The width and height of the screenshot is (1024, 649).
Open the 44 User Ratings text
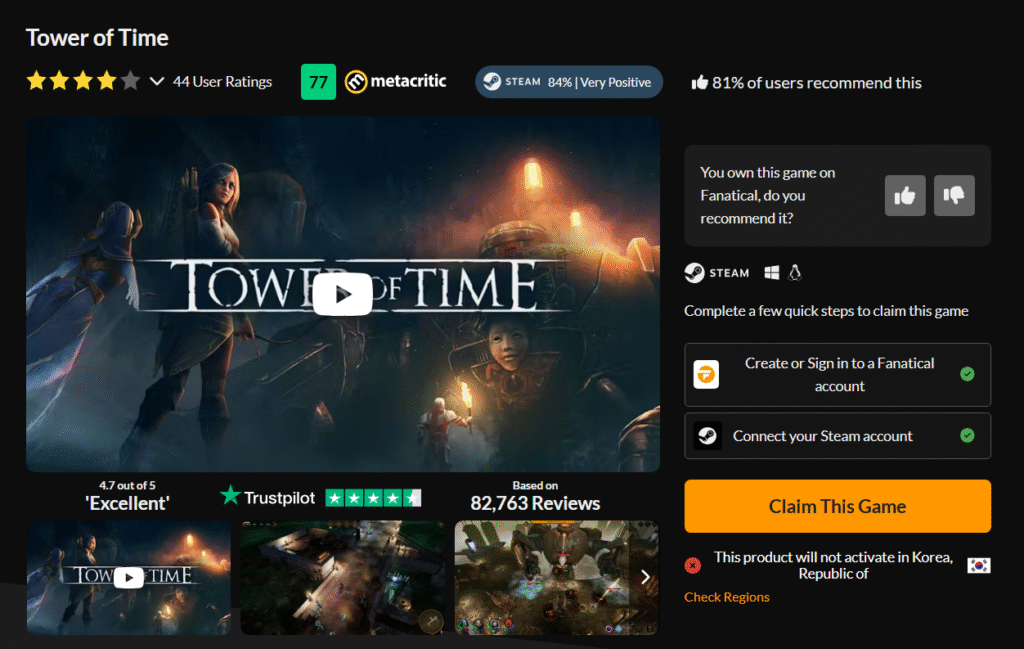tap(222, 82)
